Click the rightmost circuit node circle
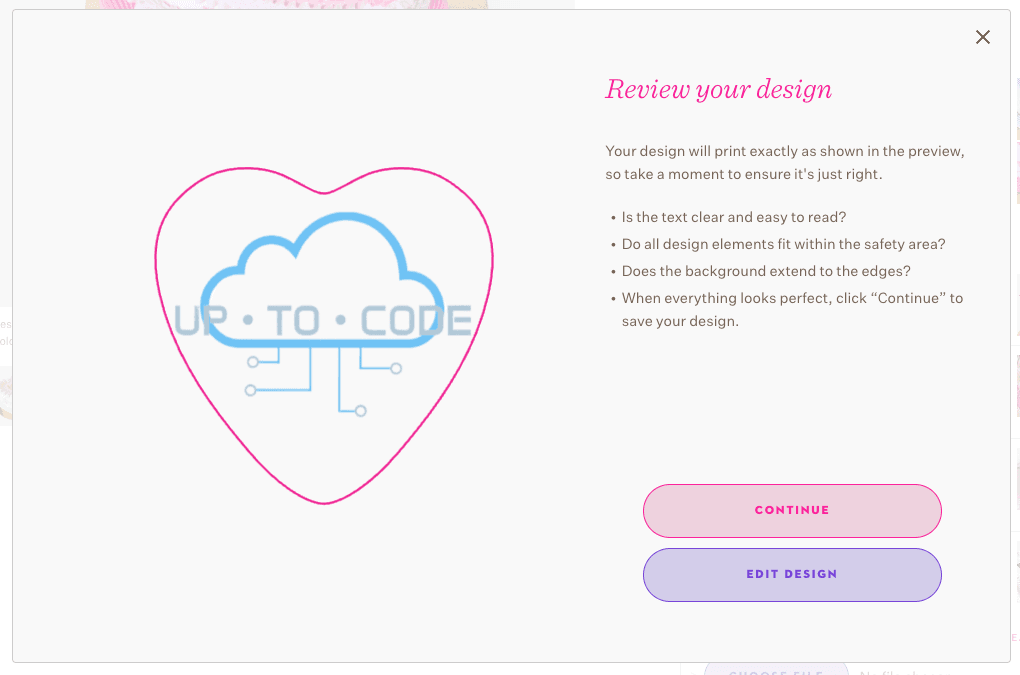The height and width of the screenshot is (675, 1020). coord(397,370)
